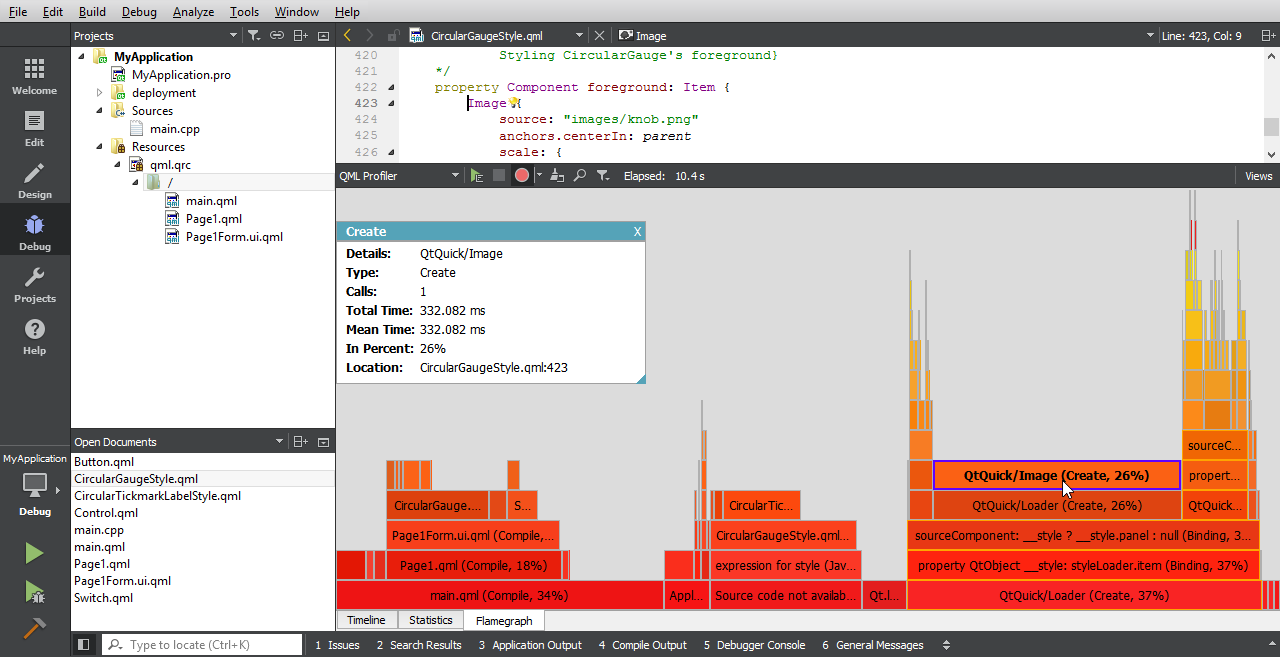Build project with hammer icon

click(x=34, y=629)
